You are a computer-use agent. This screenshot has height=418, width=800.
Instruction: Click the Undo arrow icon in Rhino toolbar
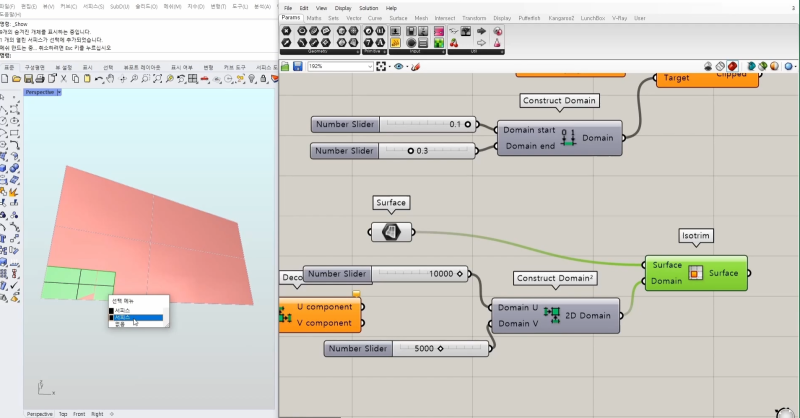click(99, 79)
